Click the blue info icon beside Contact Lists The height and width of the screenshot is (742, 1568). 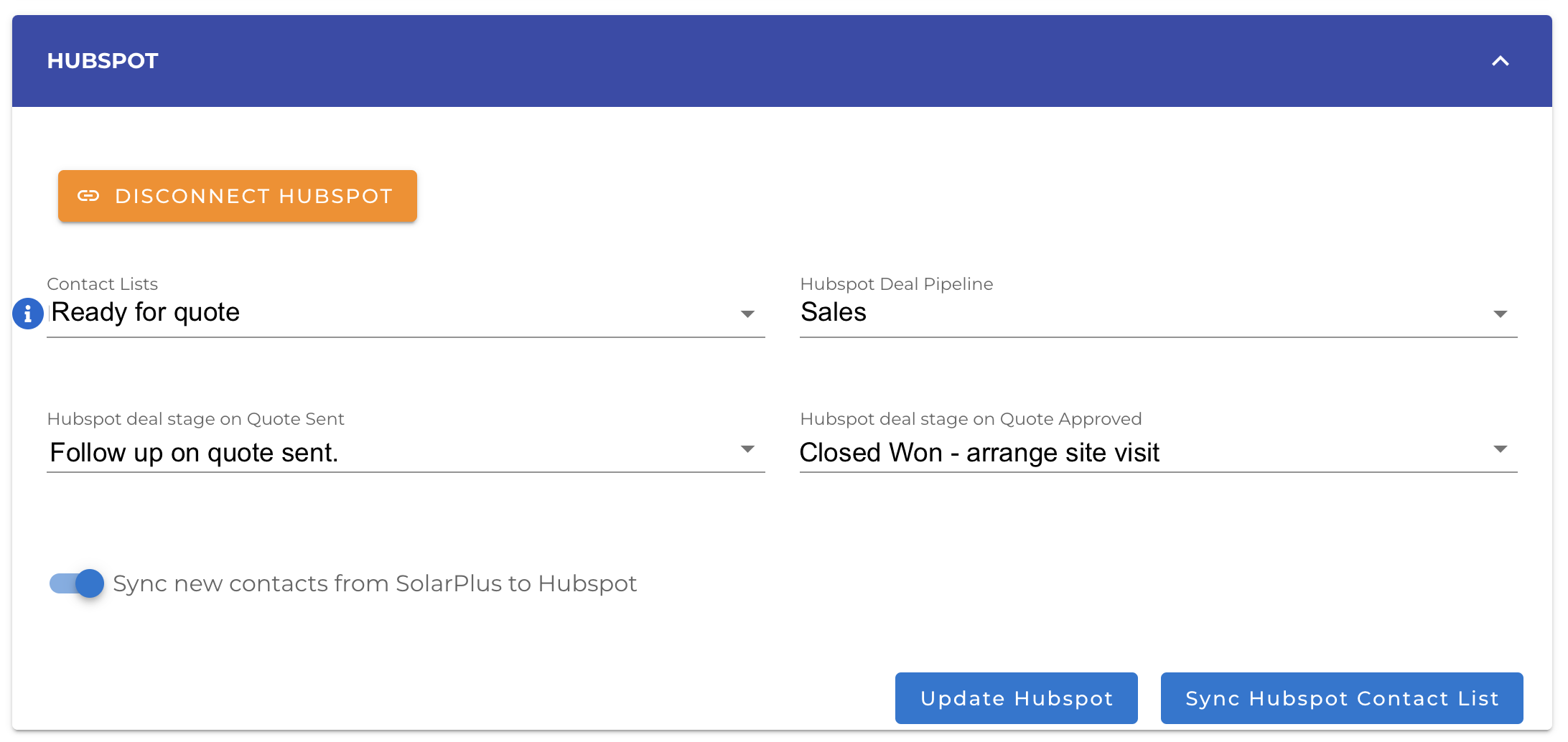(28, 314)
